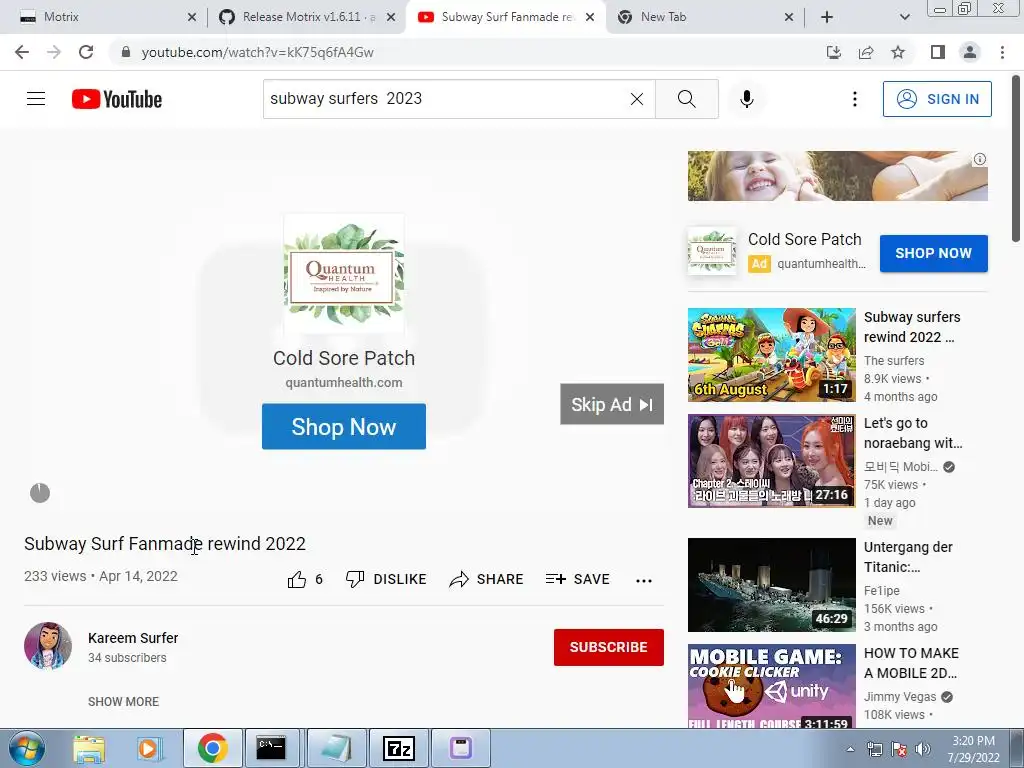Click the smiling child banner ad image
The height and width of the screenshot is (768, 1024).
click(837, 176)
